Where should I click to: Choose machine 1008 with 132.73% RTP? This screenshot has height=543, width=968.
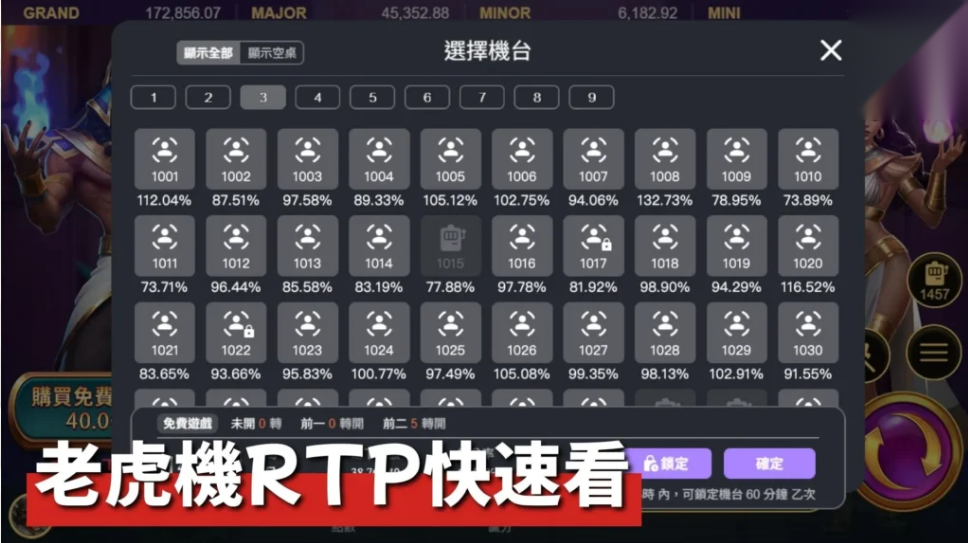click(x=665, y=158)
